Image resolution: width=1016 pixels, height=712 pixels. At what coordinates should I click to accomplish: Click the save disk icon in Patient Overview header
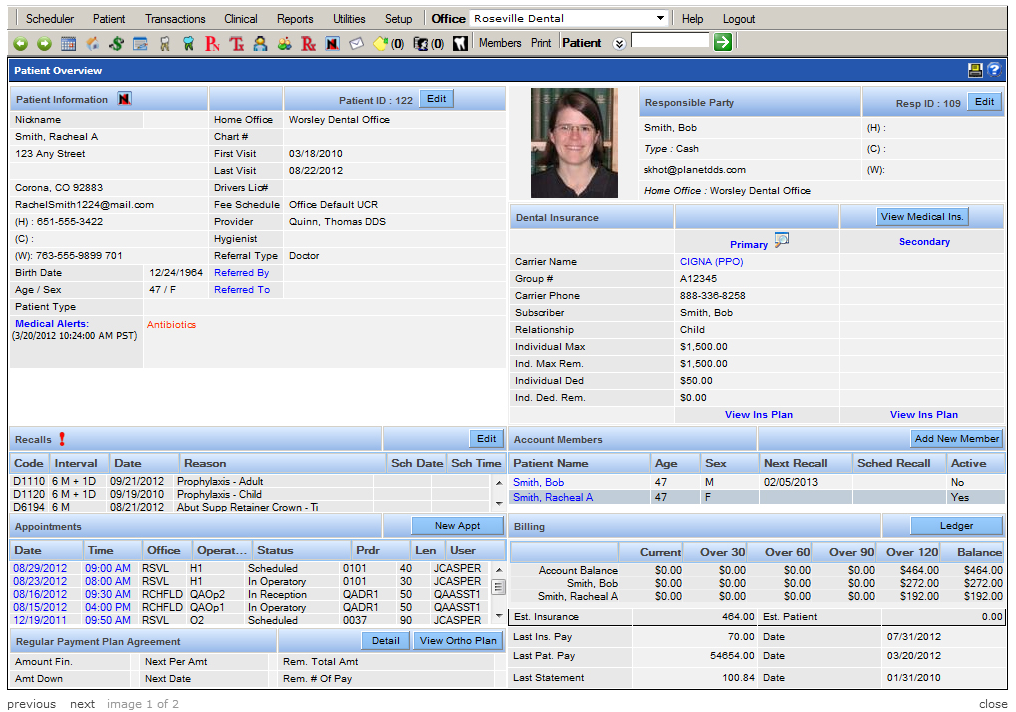pyautogui.click(x=975, y=70)
